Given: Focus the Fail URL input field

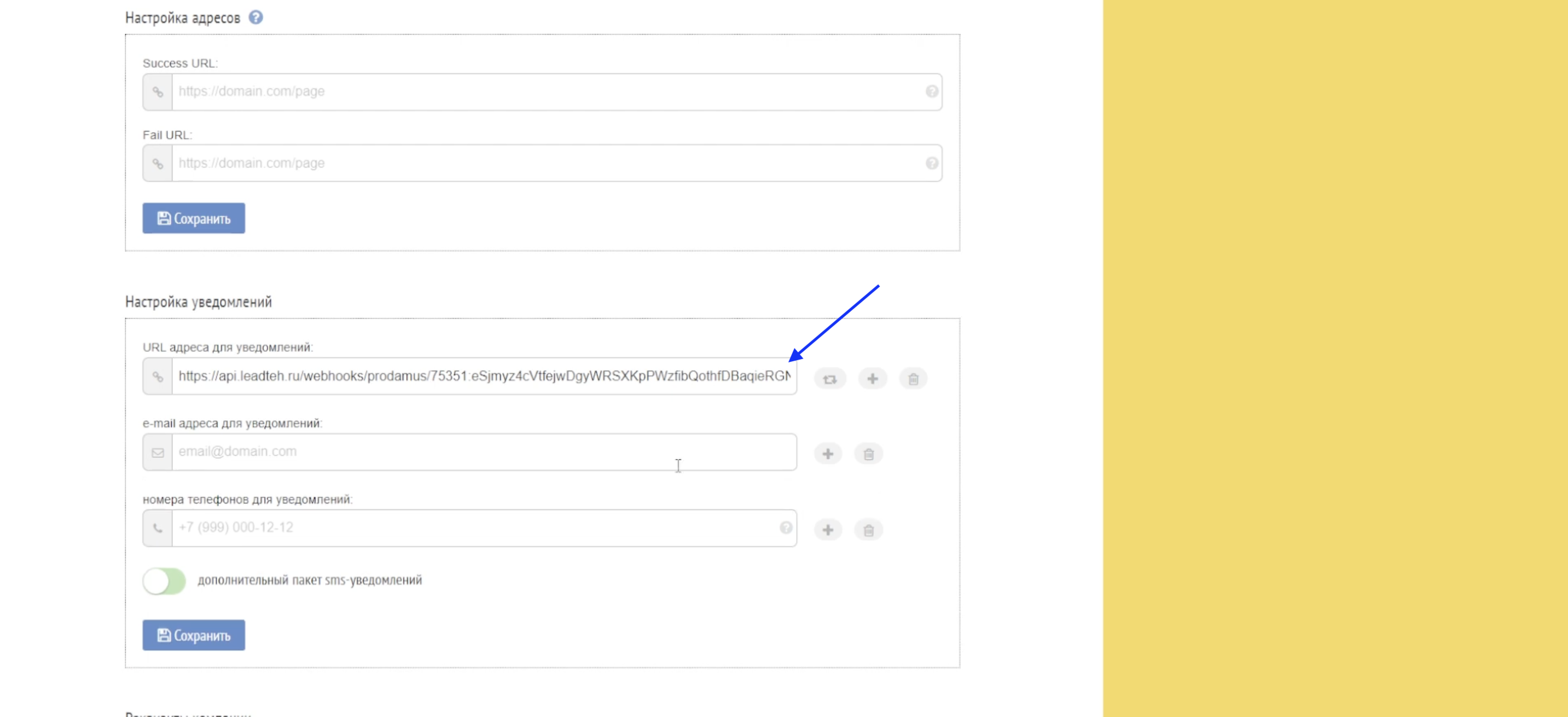Looking at the screenshot, I should [x=548, y=163].
